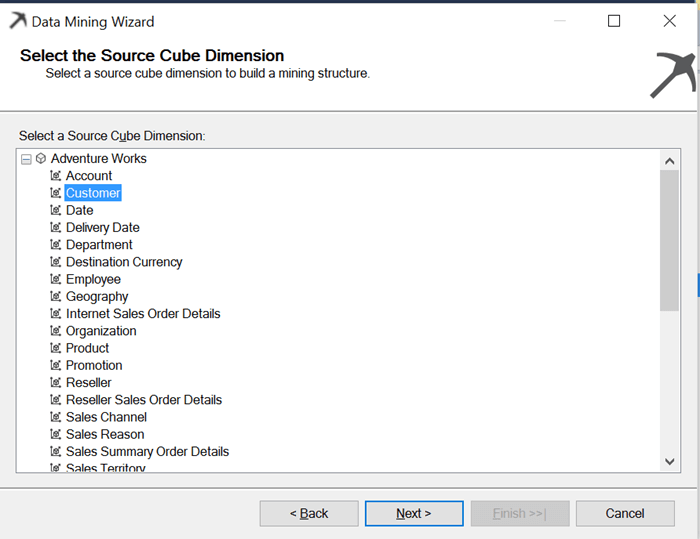Click the vertical scrollbar thumb
Screen dimensions: 700x539
click(670, 241)
